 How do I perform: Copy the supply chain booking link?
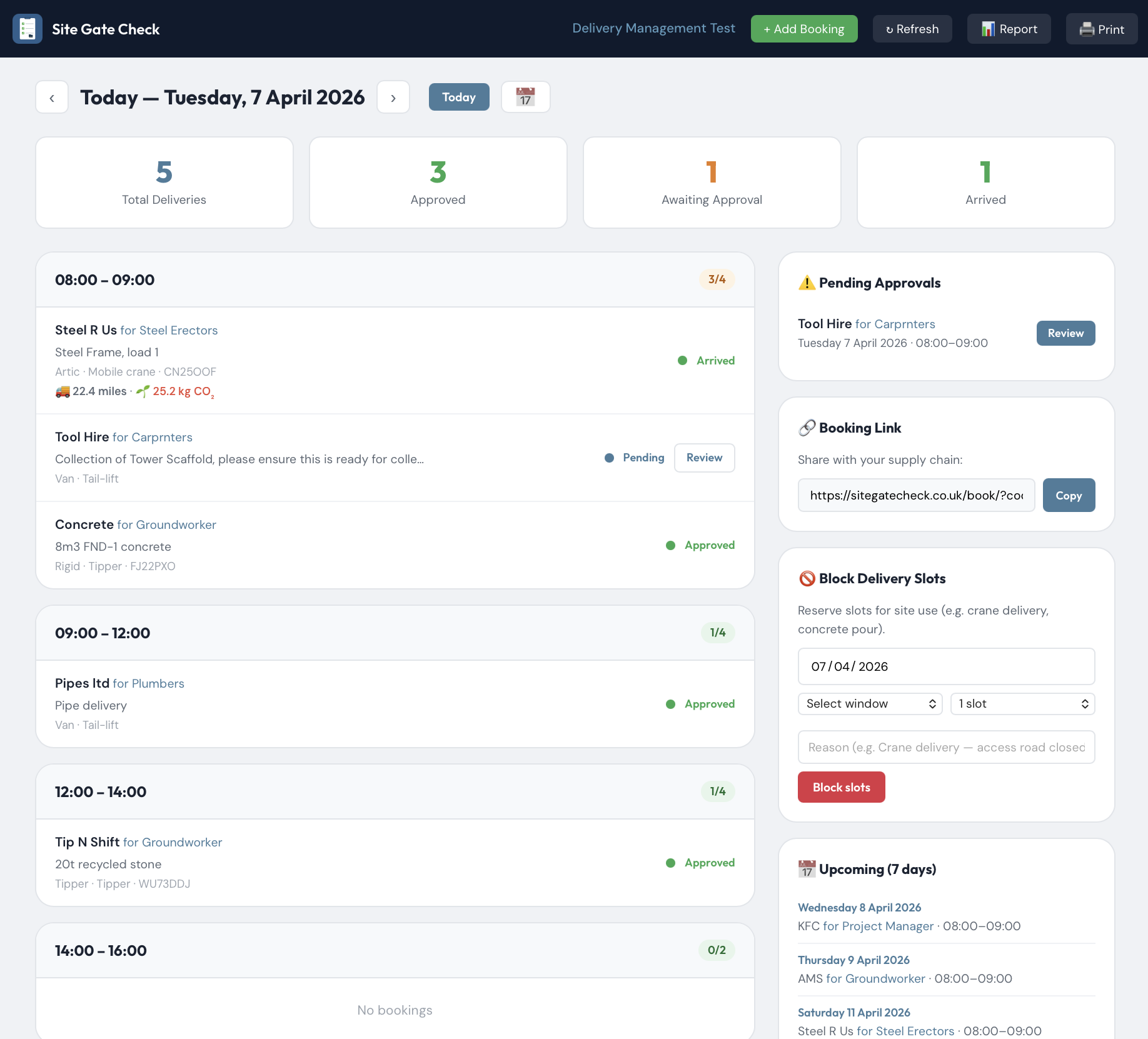pos(1069,495)
